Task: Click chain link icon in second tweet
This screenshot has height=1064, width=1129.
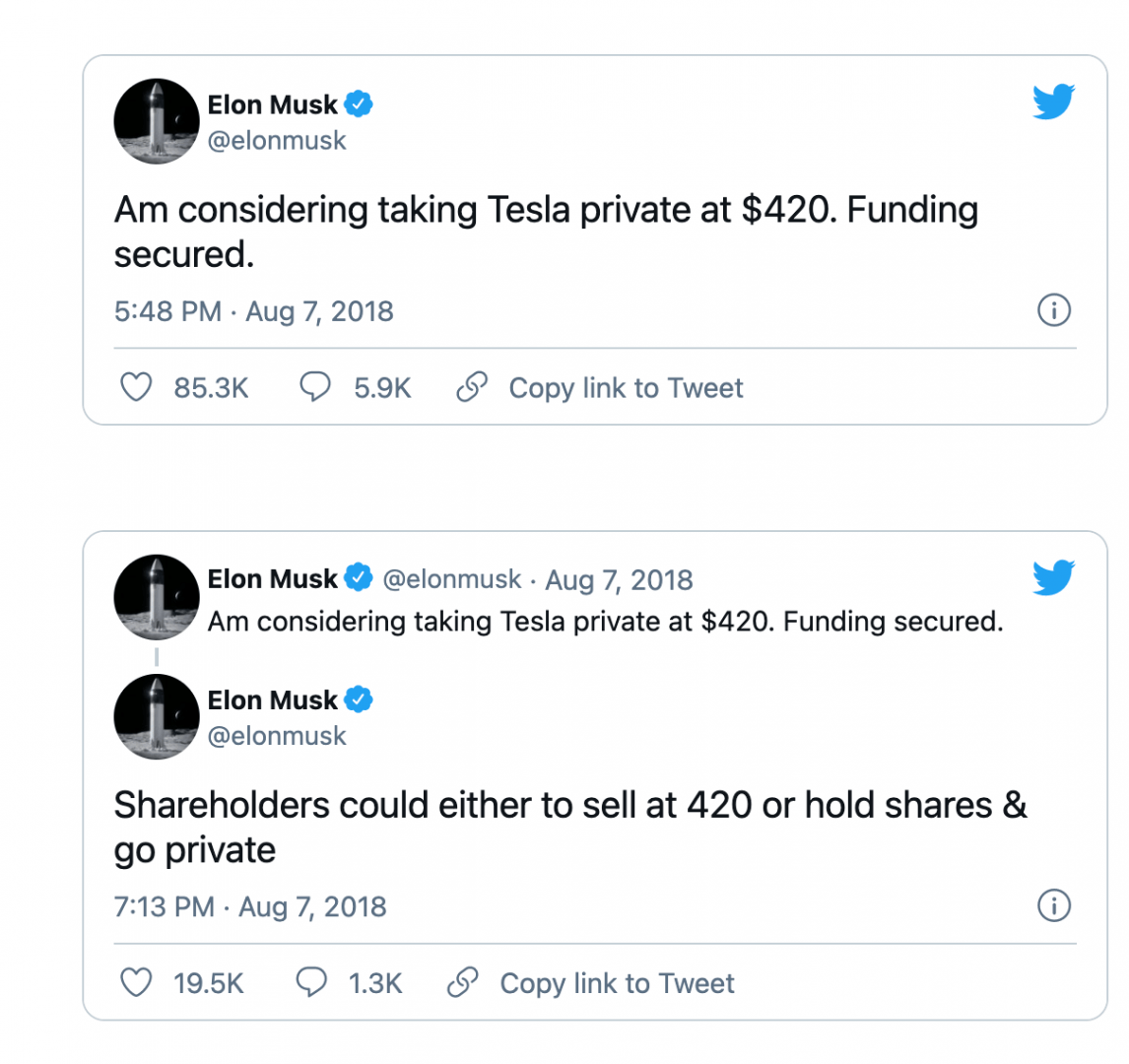Action: click(x=463, y=982)
